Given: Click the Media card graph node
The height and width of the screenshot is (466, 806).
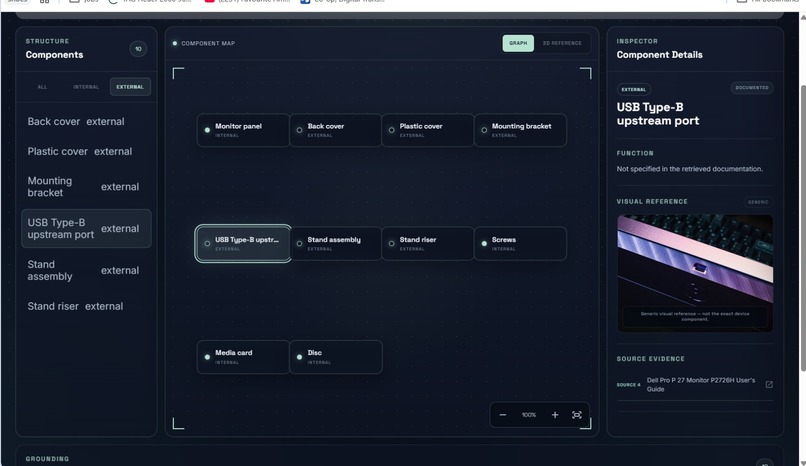Looking at the screenshot, I should click(x=243, y=357).
